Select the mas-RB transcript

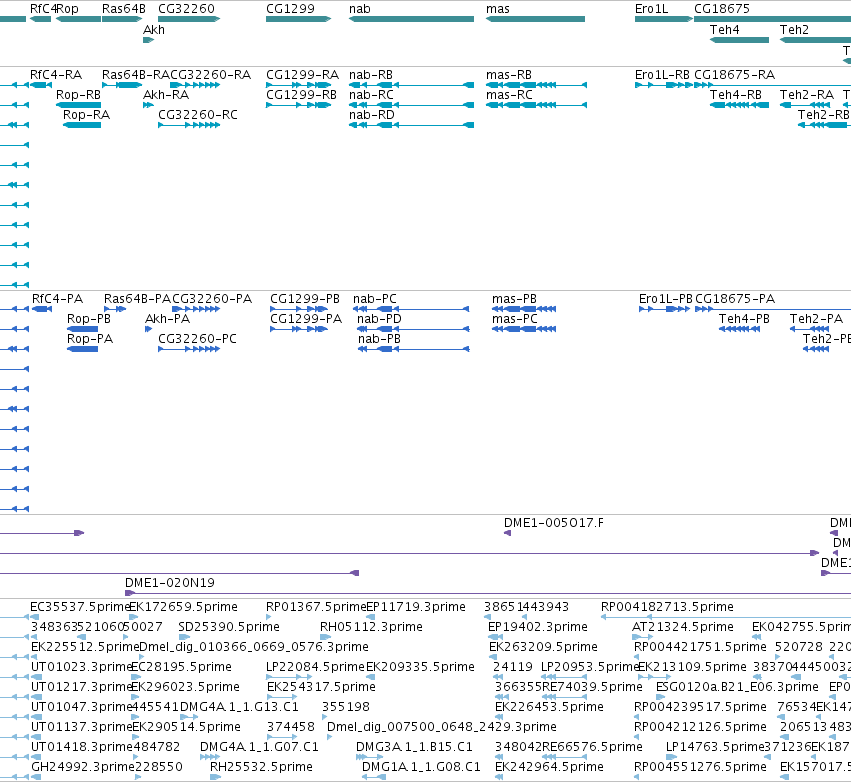click(x=536, y=85)
